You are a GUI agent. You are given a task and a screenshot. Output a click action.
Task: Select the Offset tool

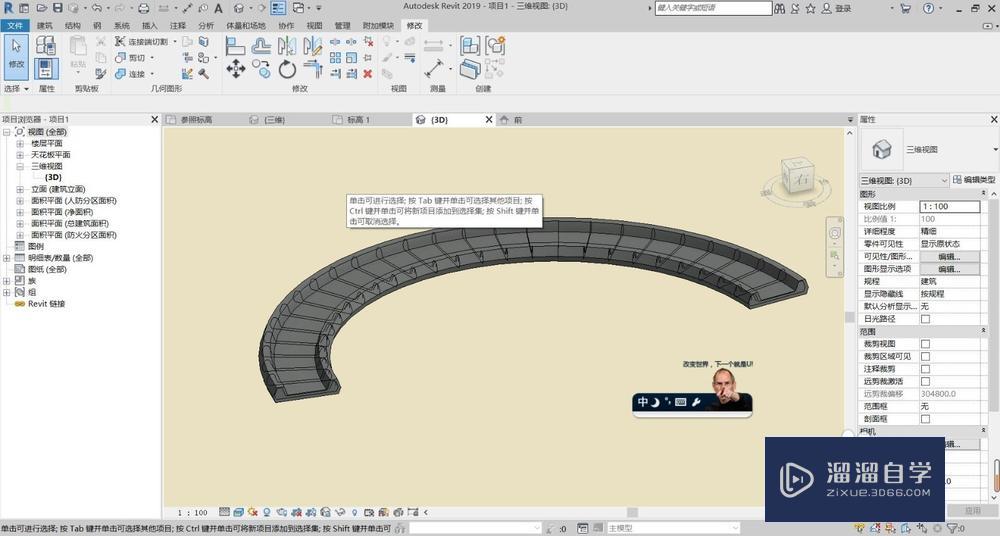261,45
